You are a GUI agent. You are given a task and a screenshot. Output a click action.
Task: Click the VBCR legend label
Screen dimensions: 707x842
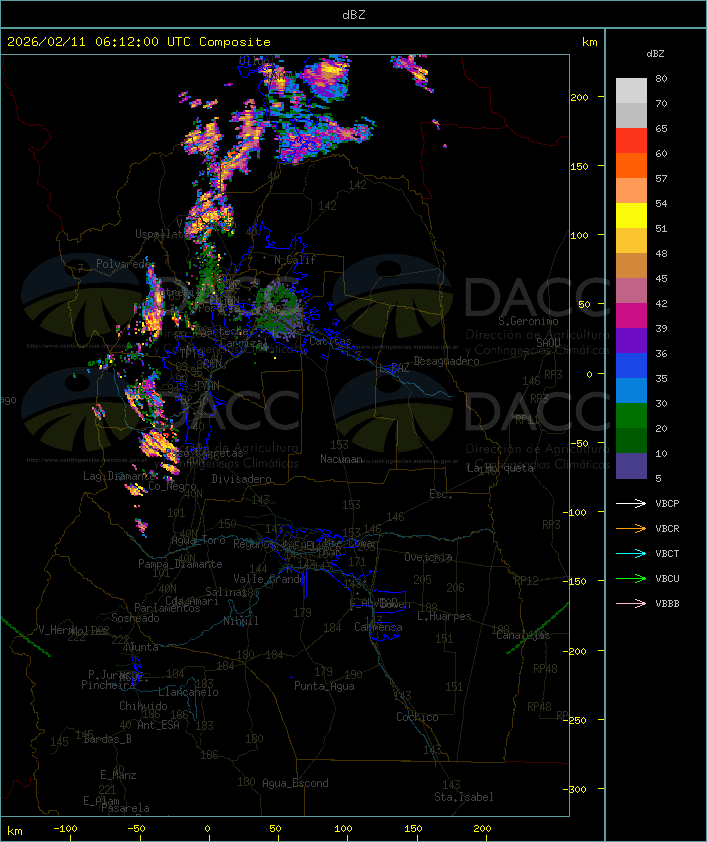pyautogui.click(x=667, y=529)
